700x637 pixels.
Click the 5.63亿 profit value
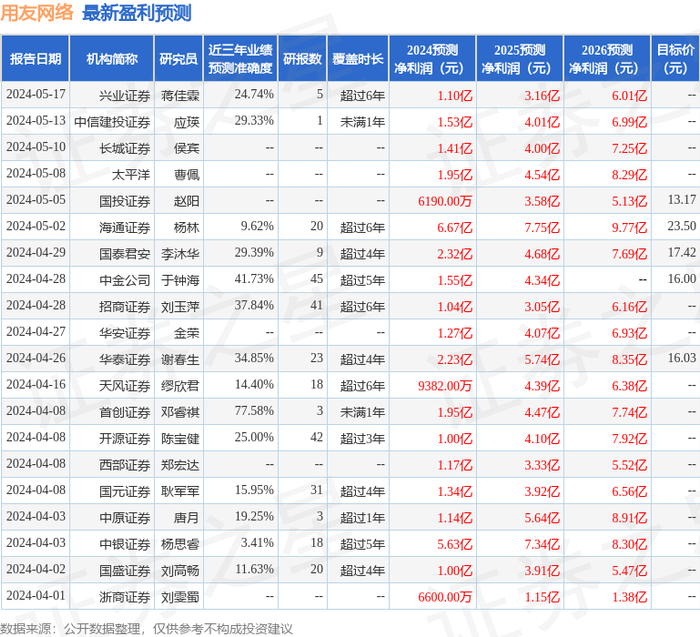[454, 543]
